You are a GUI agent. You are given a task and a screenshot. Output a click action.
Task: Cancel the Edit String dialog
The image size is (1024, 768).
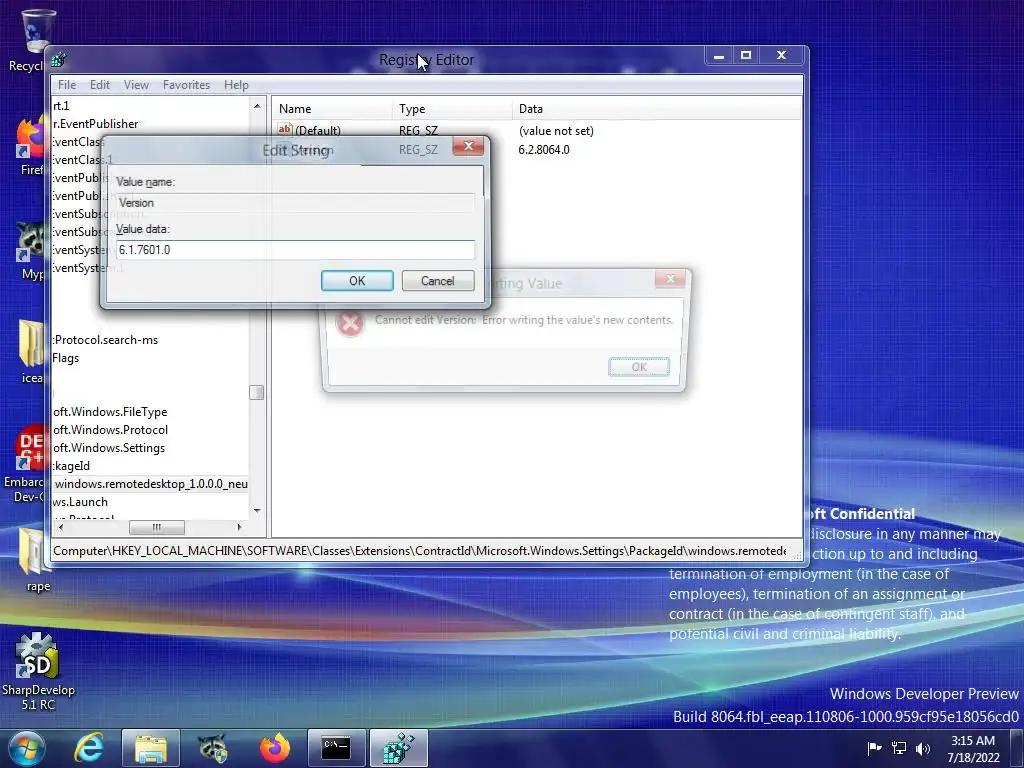438,281
